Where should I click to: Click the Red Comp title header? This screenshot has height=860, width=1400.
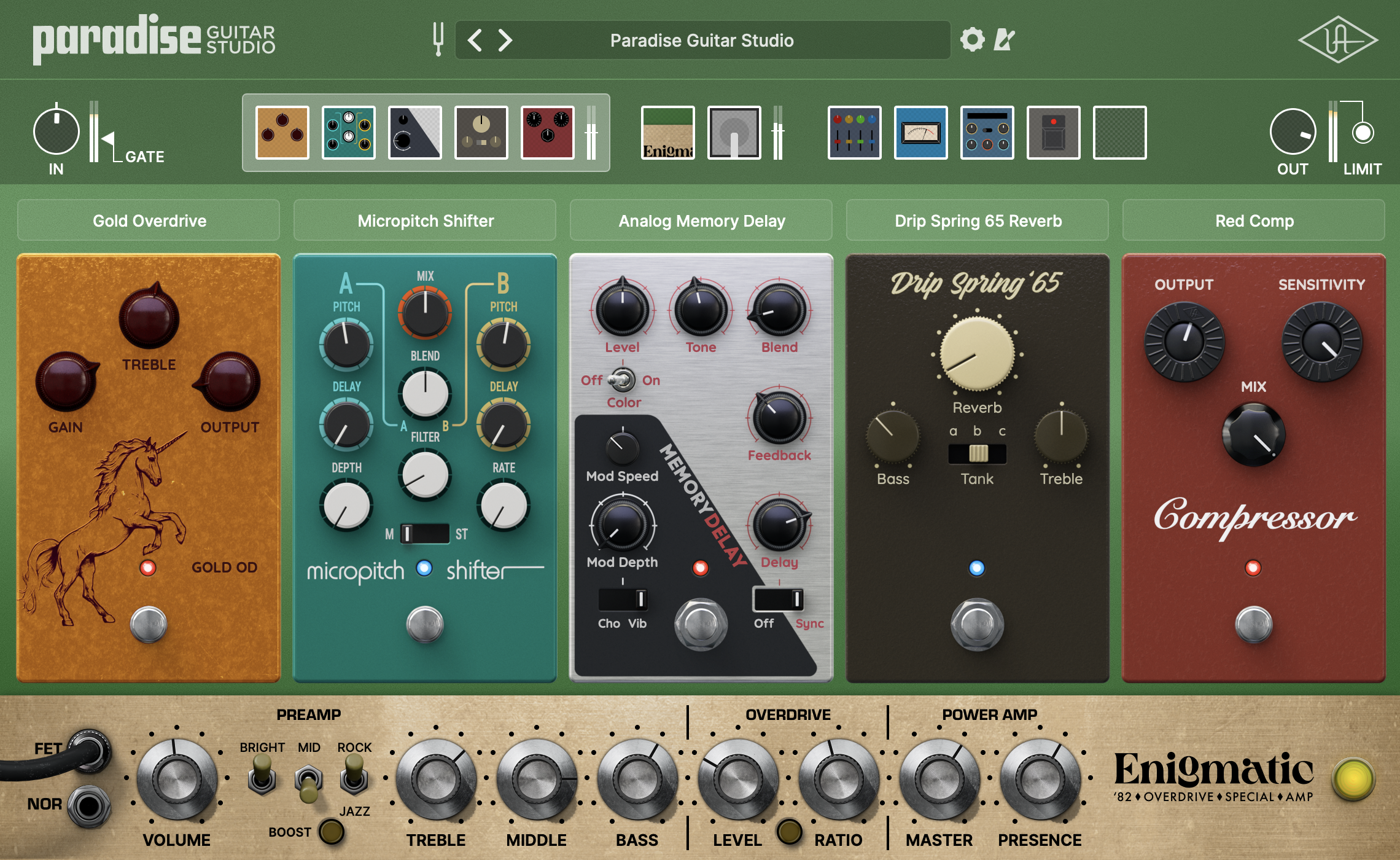(x=1254, y=221)
